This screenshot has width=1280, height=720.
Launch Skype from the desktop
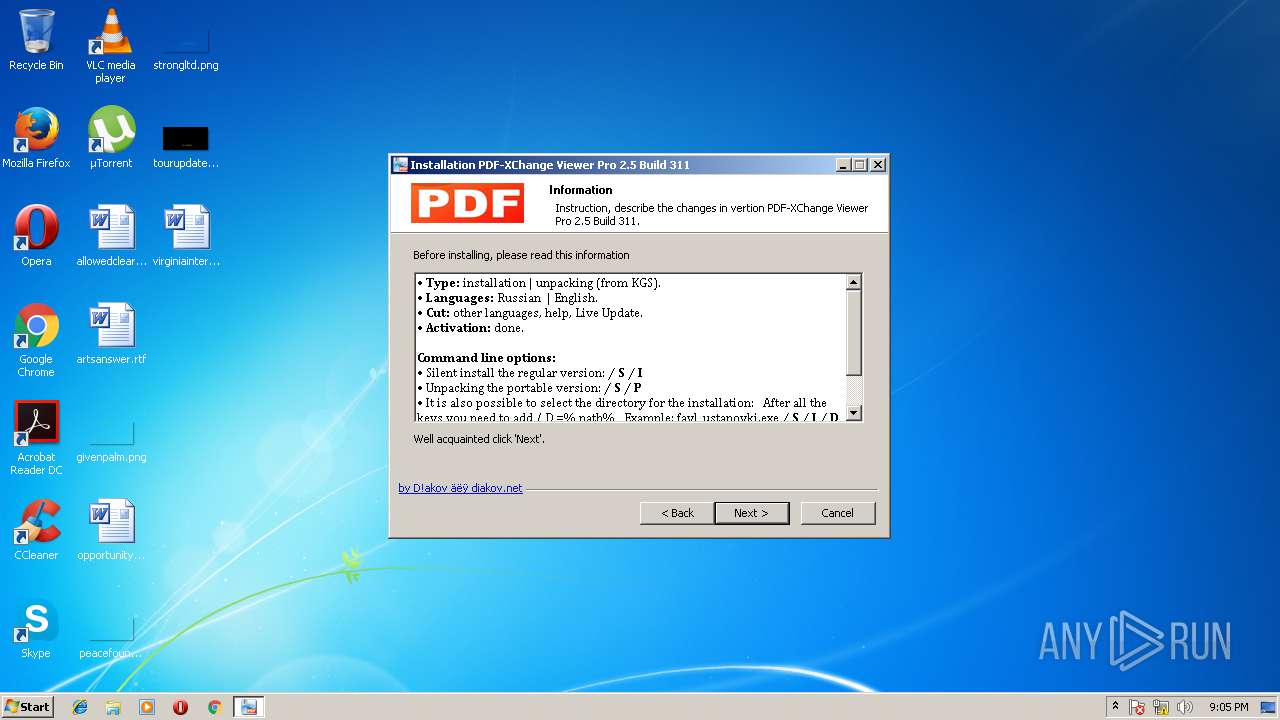36,628
